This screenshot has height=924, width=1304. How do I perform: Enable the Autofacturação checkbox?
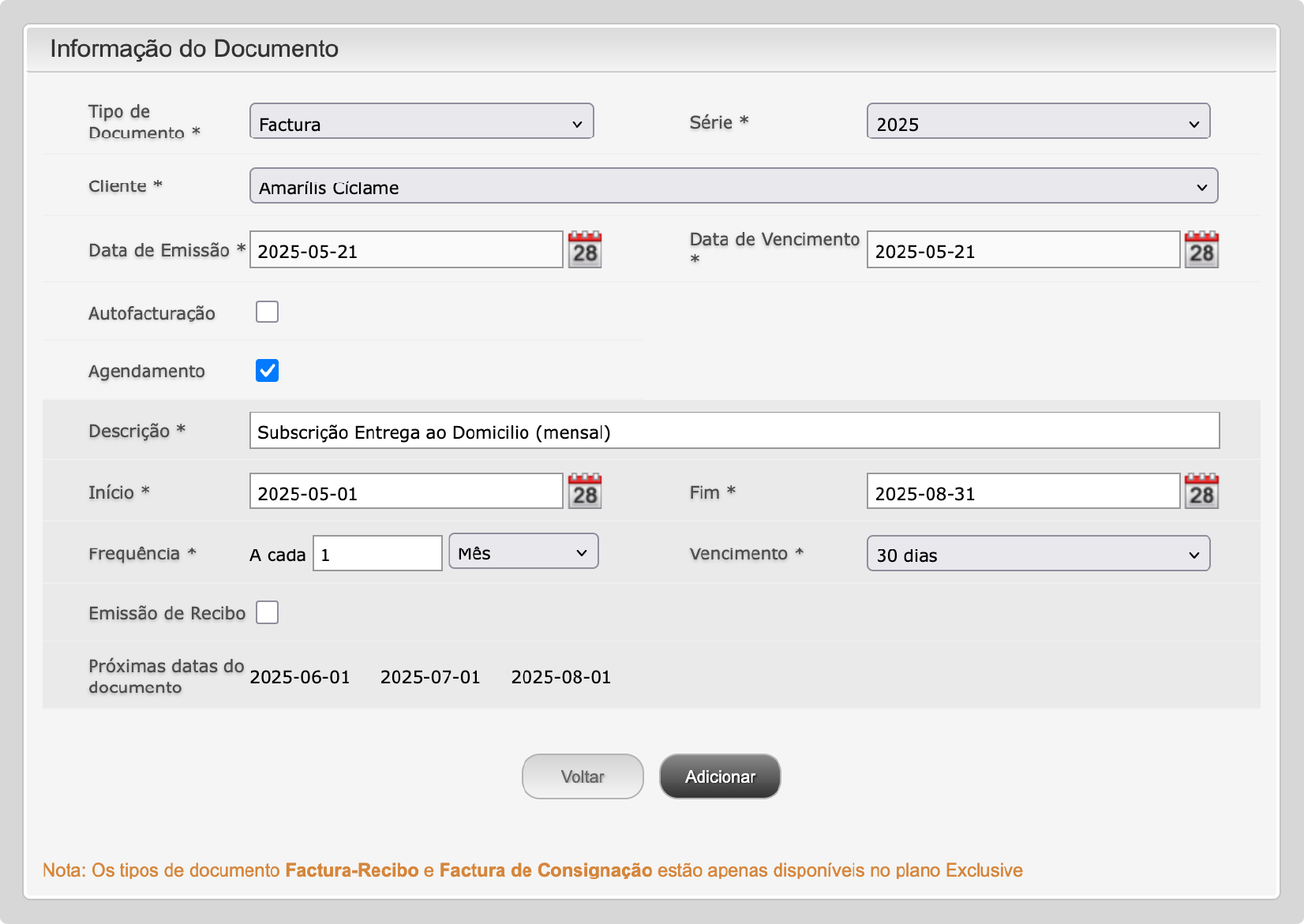click(x=267, y=312)
